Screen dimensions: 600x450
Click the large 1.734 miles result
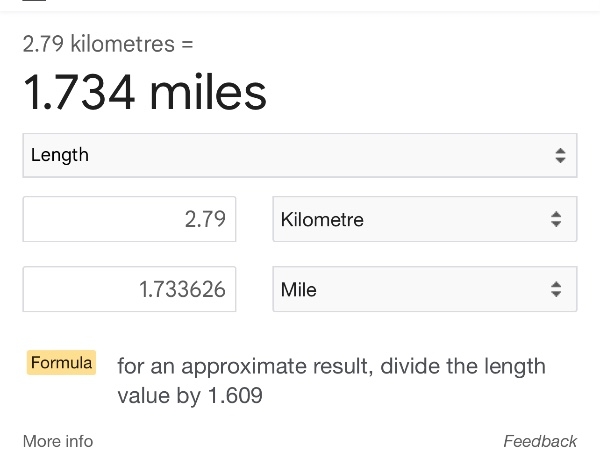coord(145,93)
